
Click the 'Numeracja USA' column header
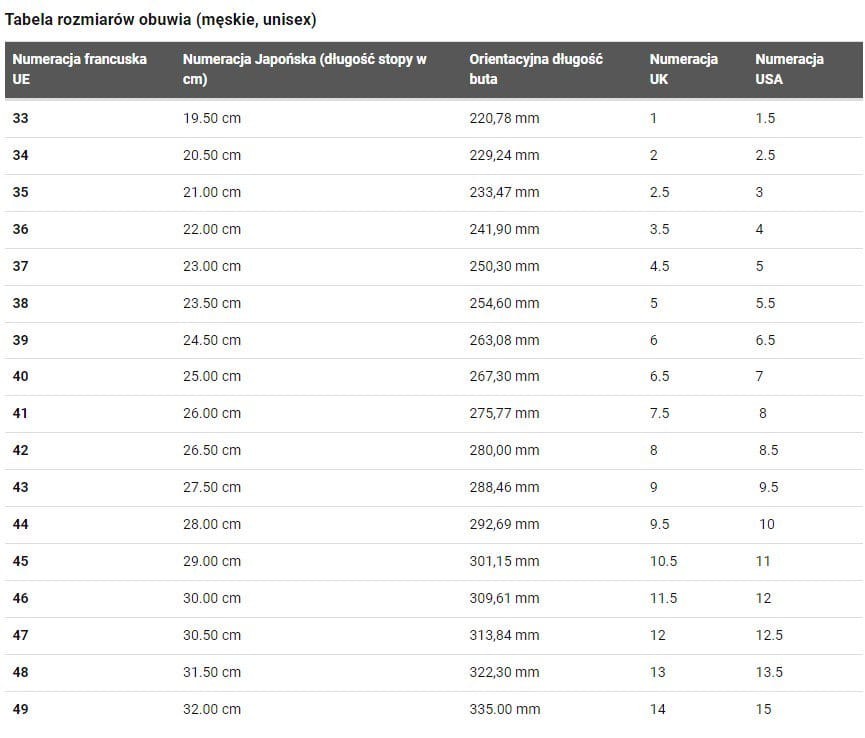[789, 69]
